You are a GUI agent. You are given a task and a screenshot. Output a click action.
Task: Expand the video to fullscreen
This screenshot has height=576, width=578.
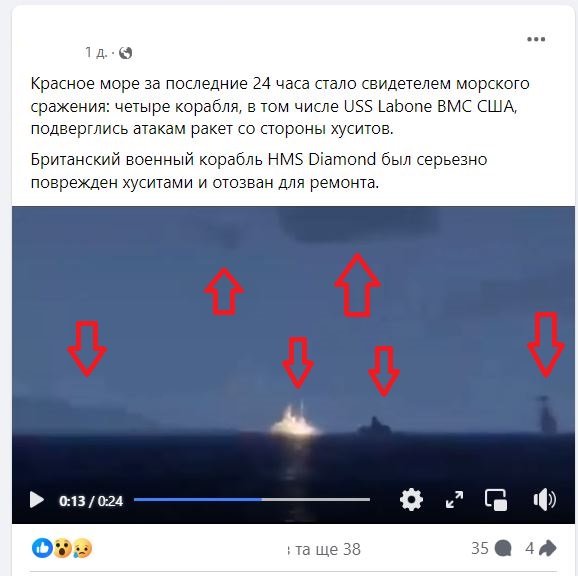[454, 500]
